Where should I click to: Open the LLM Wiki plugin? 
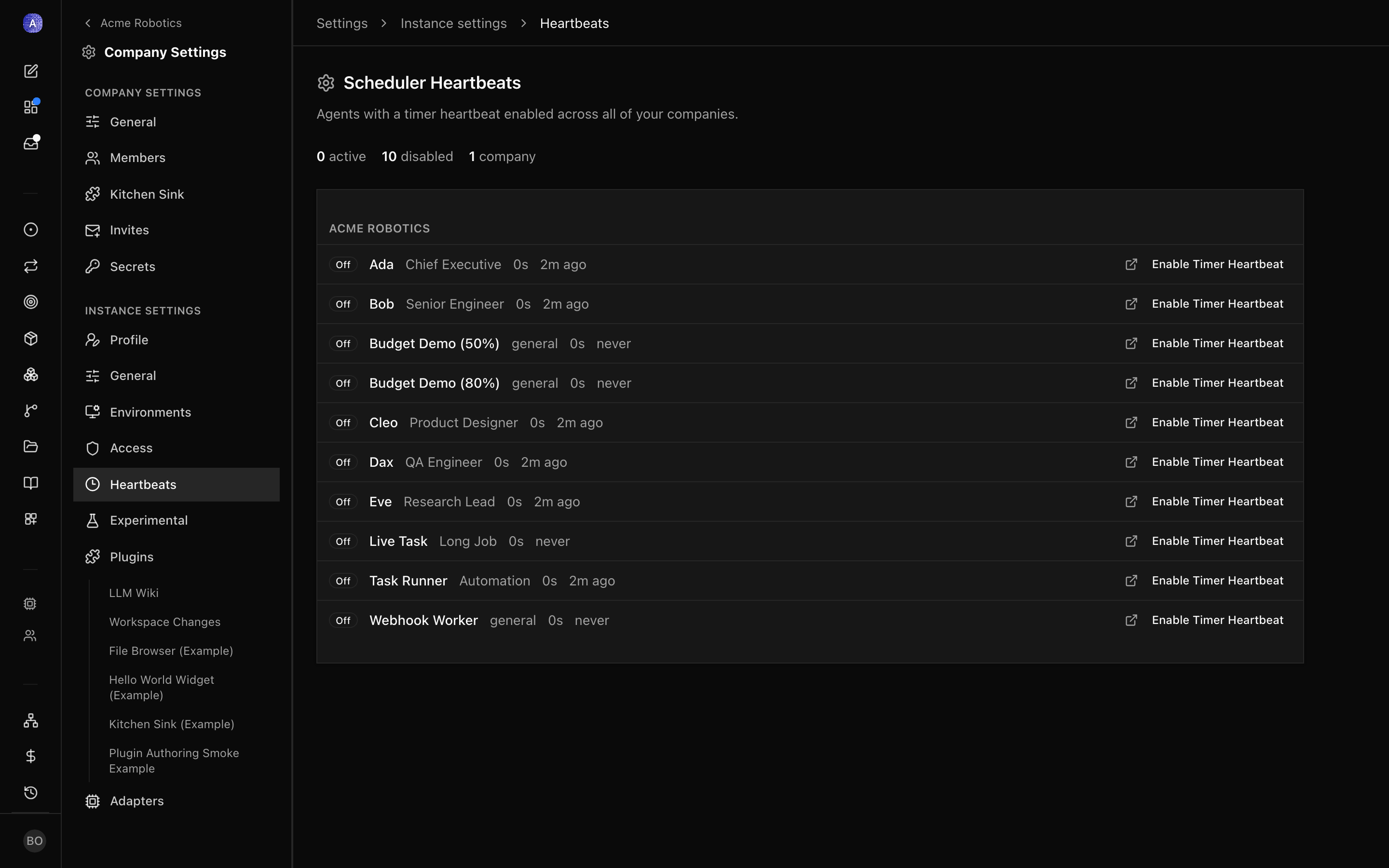point(134,593)
